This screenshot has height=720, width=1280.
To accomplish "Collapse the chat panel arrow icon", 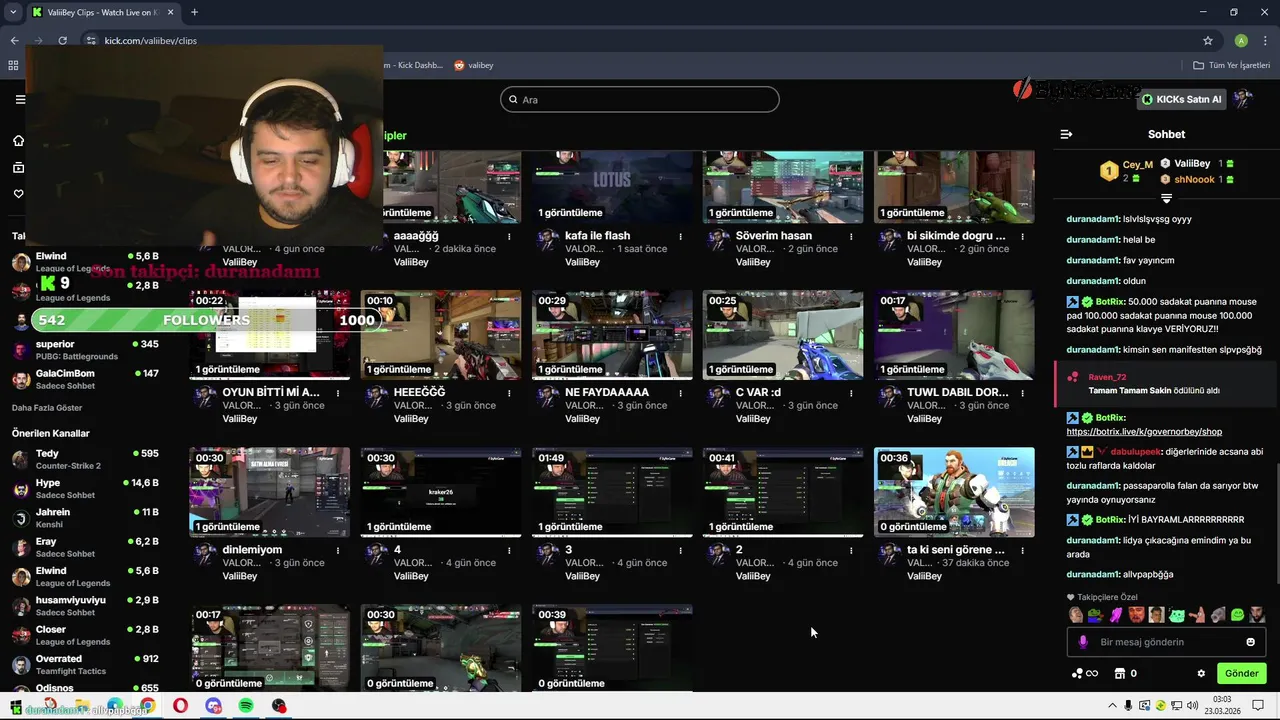I will click(1066, 134).
